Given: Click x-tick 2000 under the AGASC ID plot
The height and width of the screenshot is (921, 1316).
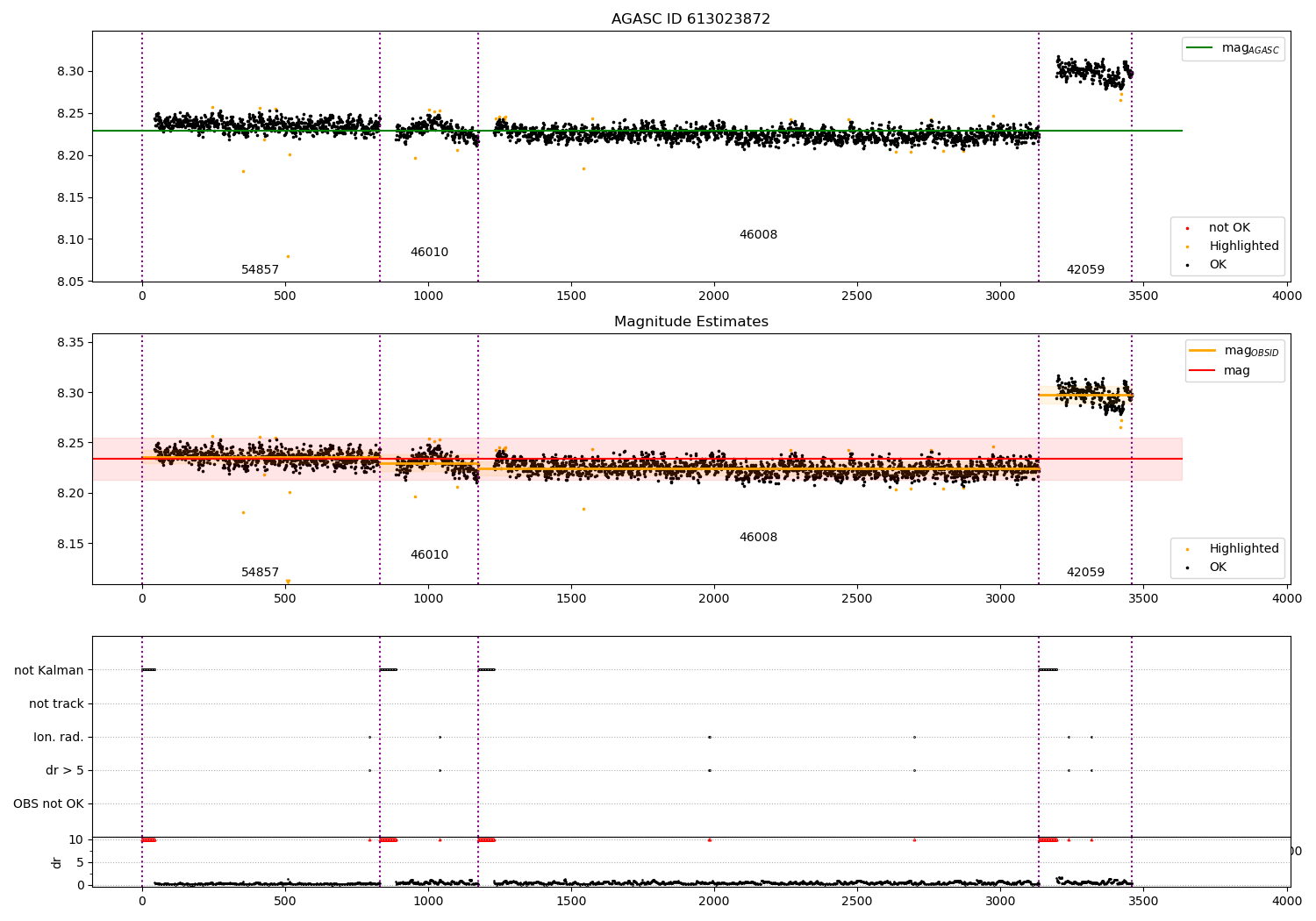Looking at the screenshot, I should (x=714, y=296).
